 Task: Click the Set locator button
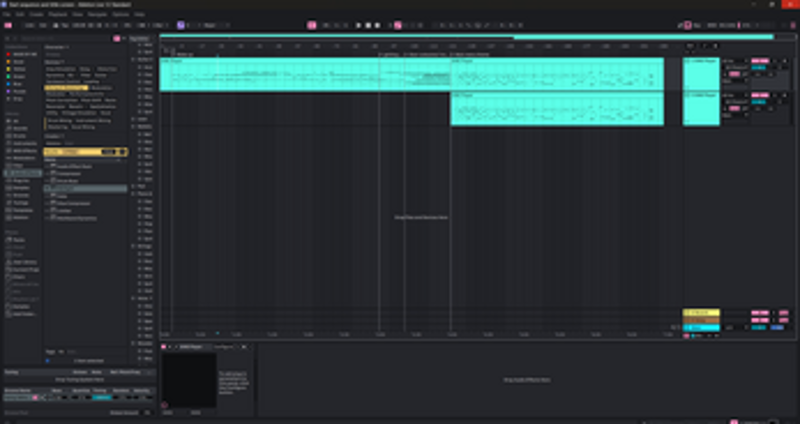coord(690,46)
